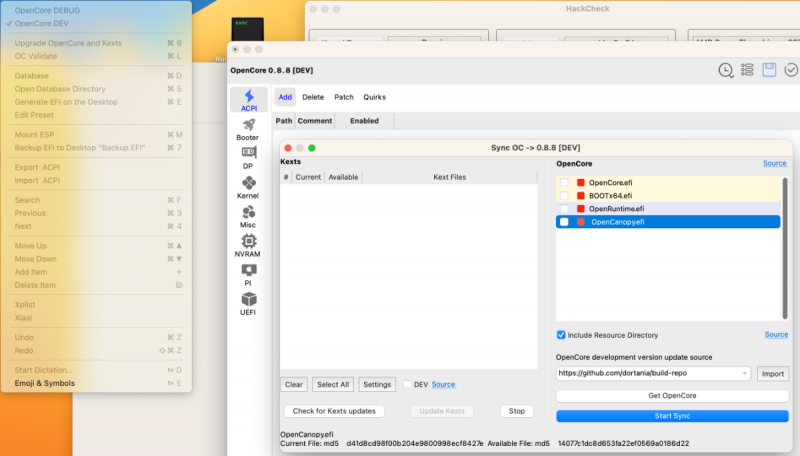Open the DP section icon
Viewport: 800px width, 456px height.
click(248, 153)
